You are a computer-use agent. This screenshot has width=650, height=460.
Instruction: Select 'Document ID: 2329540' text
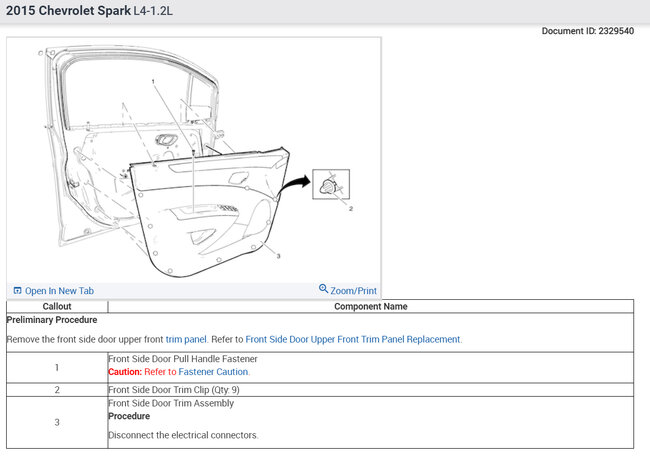coord(587,31)
